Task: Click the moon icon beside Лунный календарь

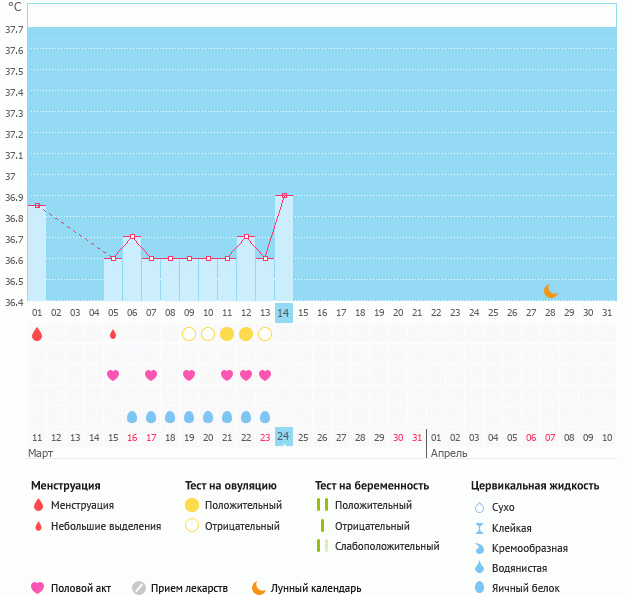Action: 259,588
